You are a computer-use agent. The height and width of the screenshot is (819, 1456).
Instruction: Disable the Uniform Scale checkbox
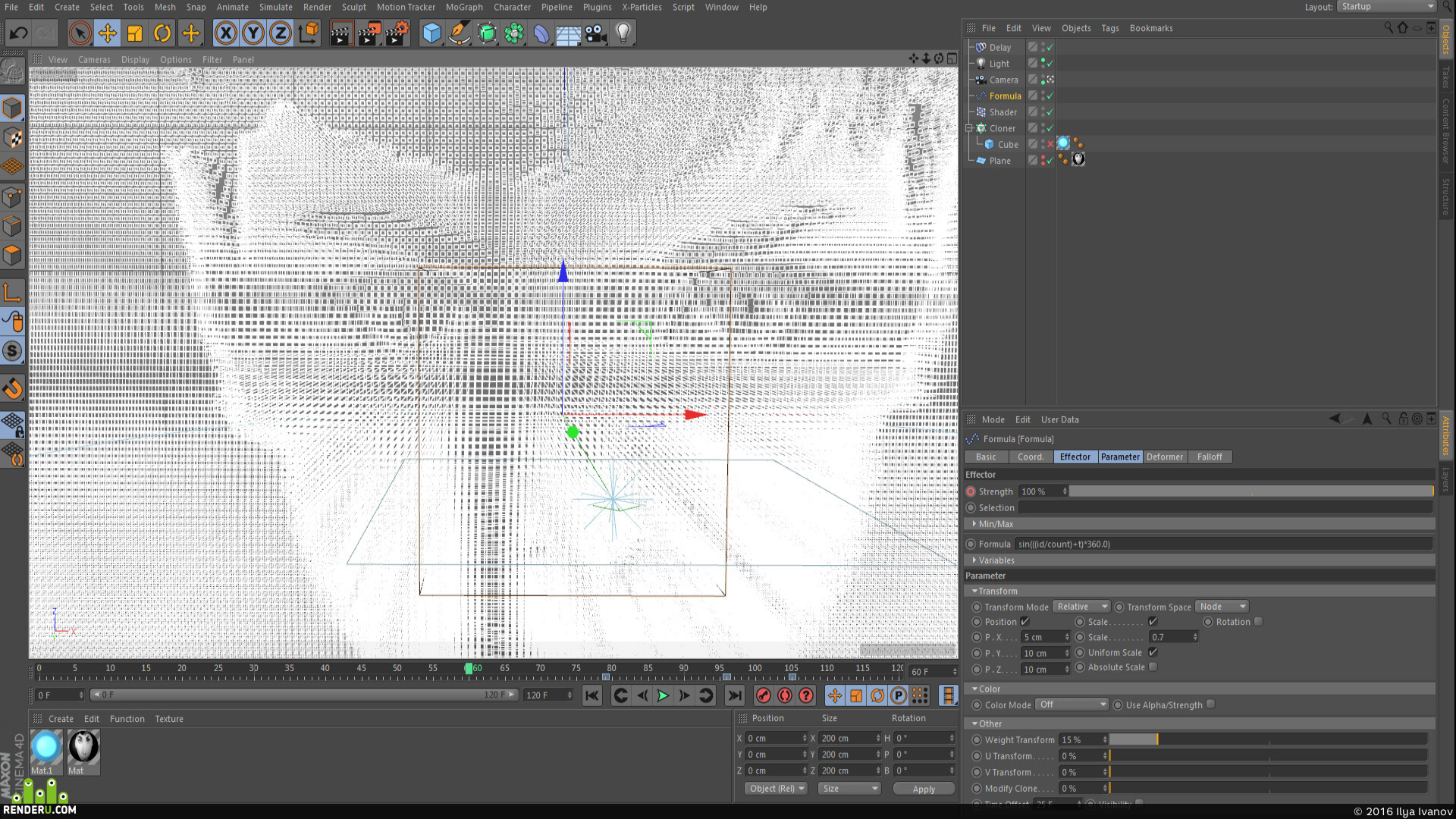[1153, 652]
